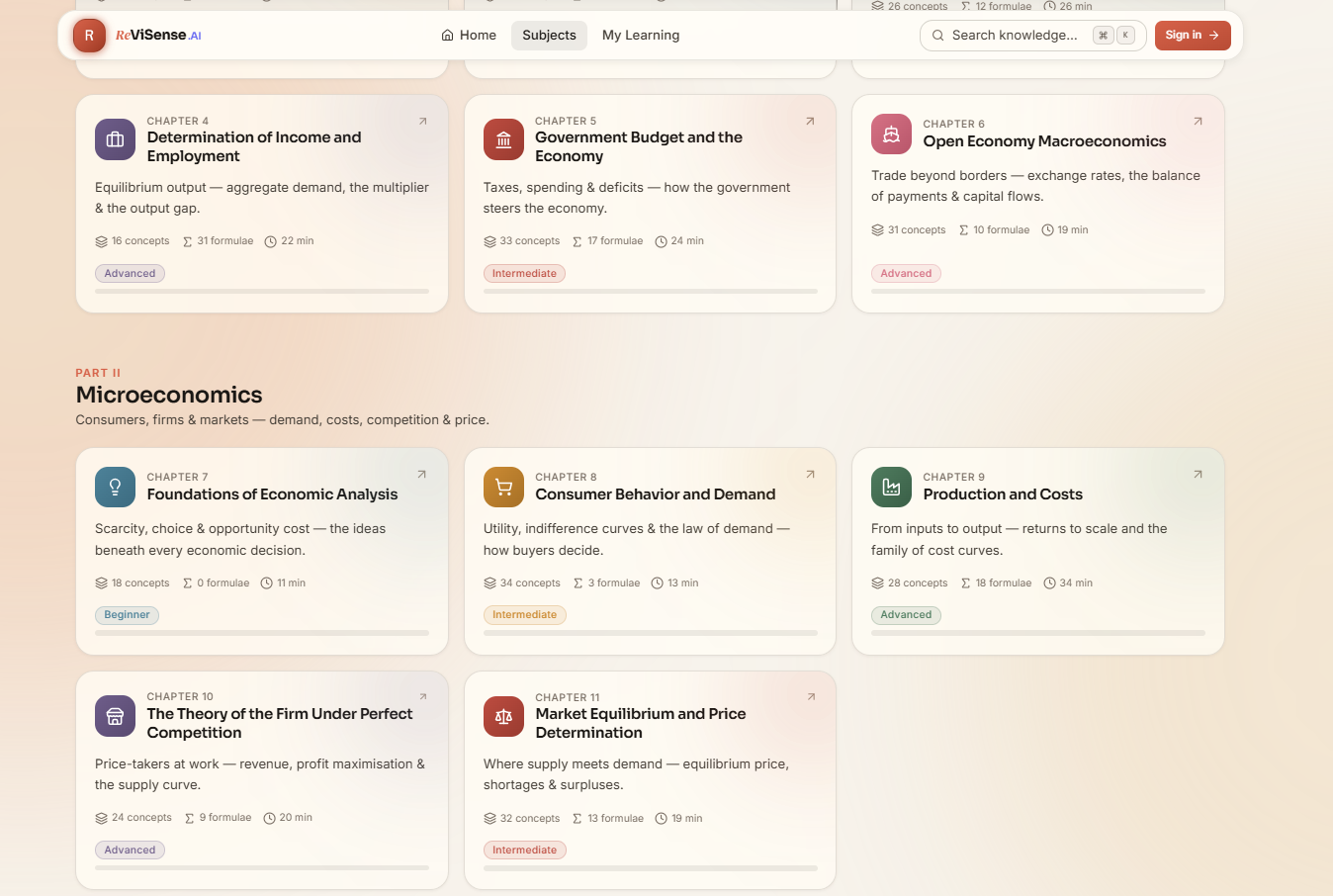Click Chapter 7 lightbulb icon

point(115,487)
